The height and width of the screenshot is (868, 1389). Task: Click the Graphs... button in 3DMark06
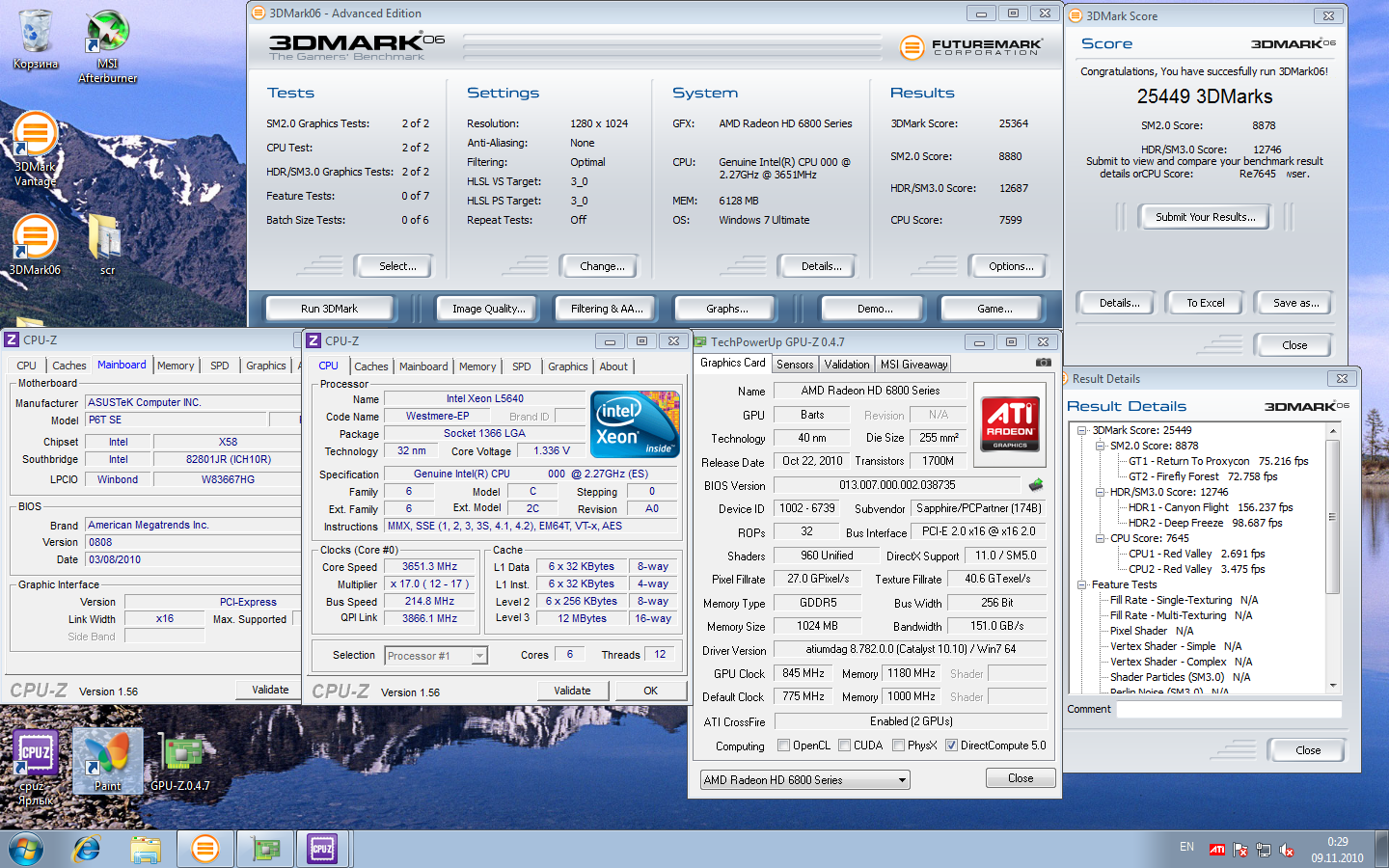(726, 309)
